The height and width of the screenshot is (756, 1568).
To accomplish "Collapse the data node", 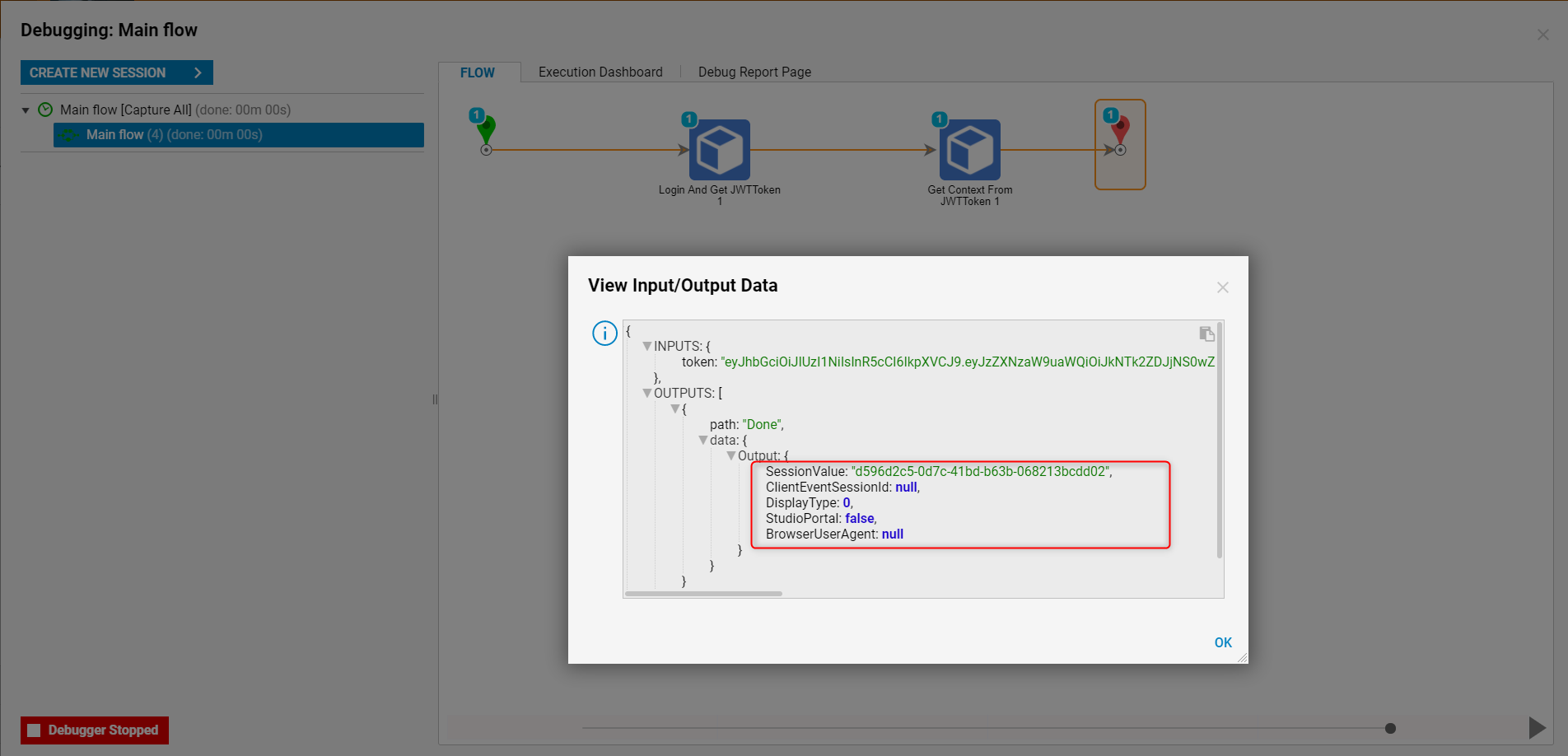I will (x=703, y=441).
